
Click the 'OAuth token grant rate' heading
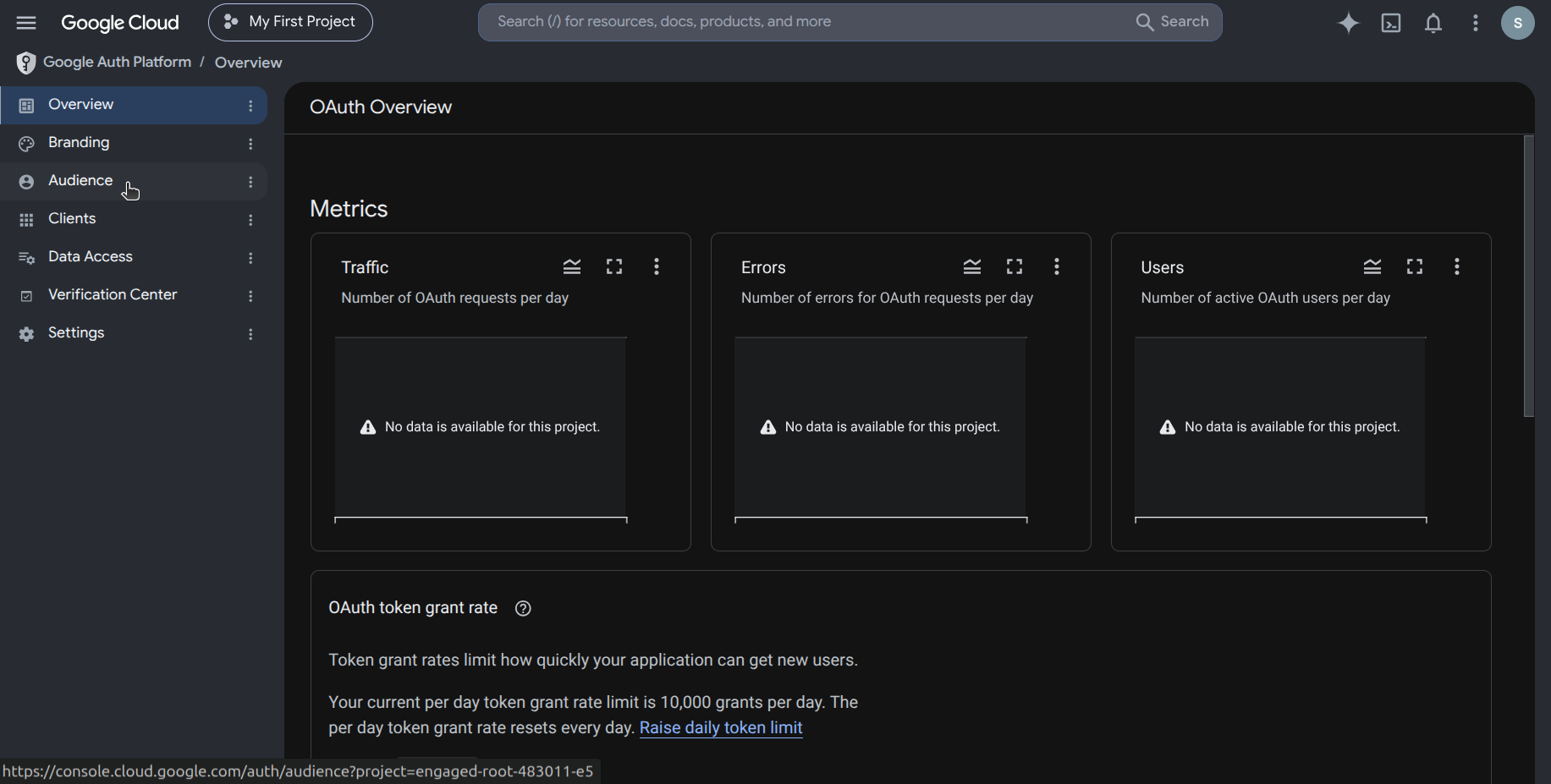(413, 608)
